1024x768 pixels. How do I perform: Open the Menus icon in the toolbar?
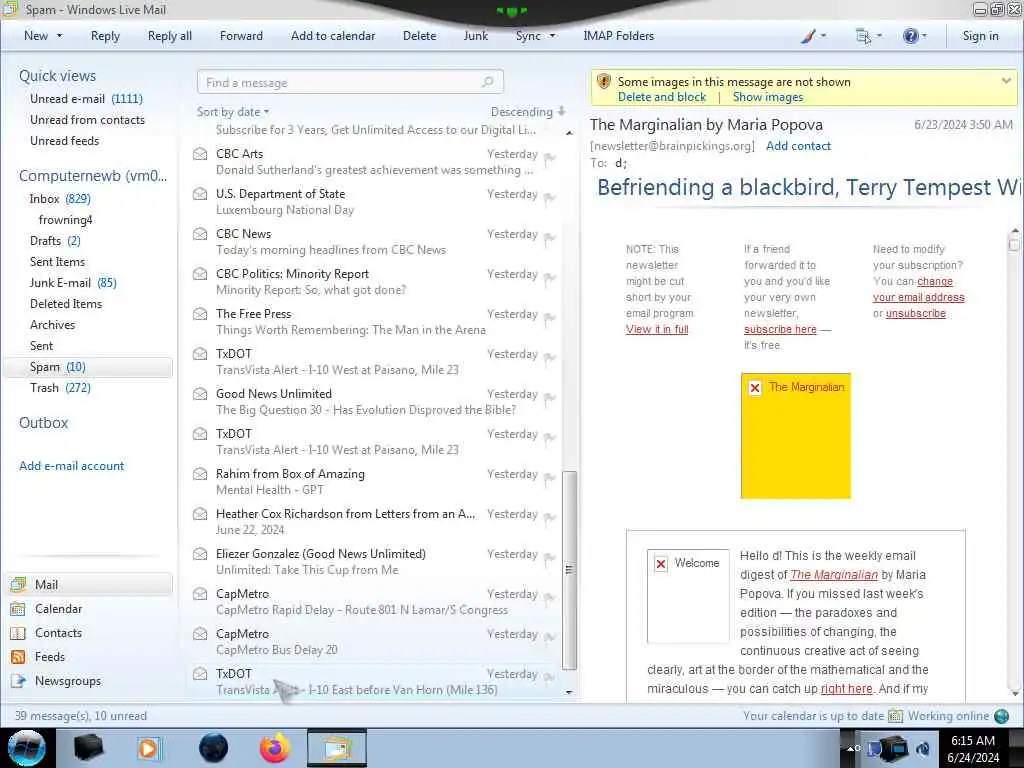(863, 36)
